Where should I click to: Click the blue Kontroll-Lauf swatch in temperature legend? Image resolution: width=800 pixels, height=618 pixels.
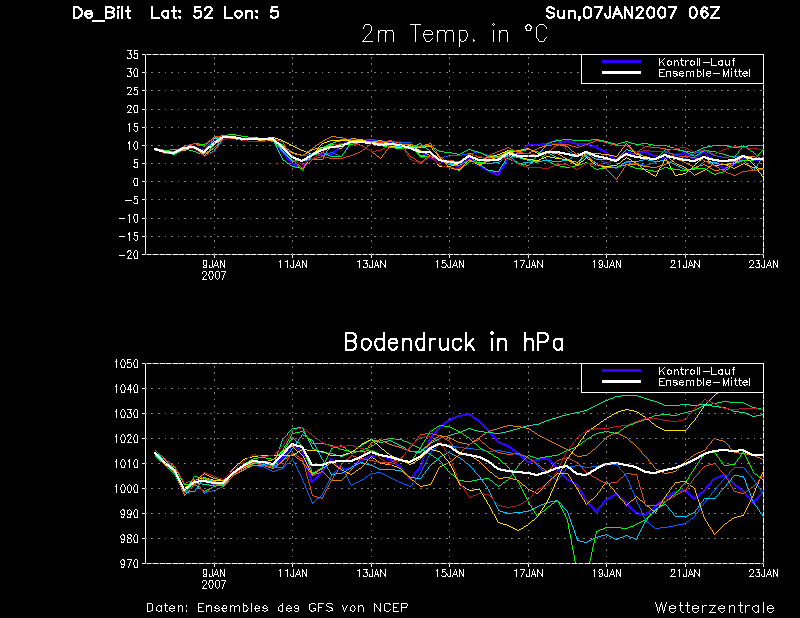pos(621,62)
